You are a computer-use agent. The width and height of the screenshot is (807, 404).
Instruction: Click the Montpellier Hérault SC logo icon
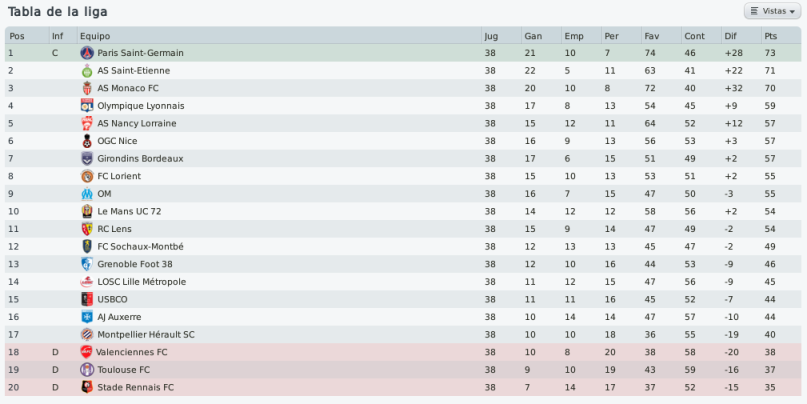tap(87, 335)
